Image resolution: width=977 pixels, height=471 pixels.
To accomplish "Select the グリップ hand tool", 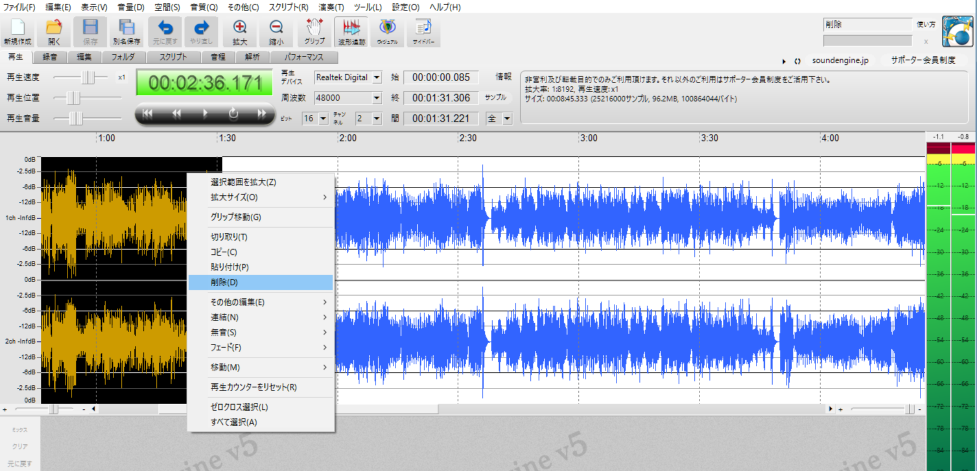I will pyautogui.click(x=314, y=32).
